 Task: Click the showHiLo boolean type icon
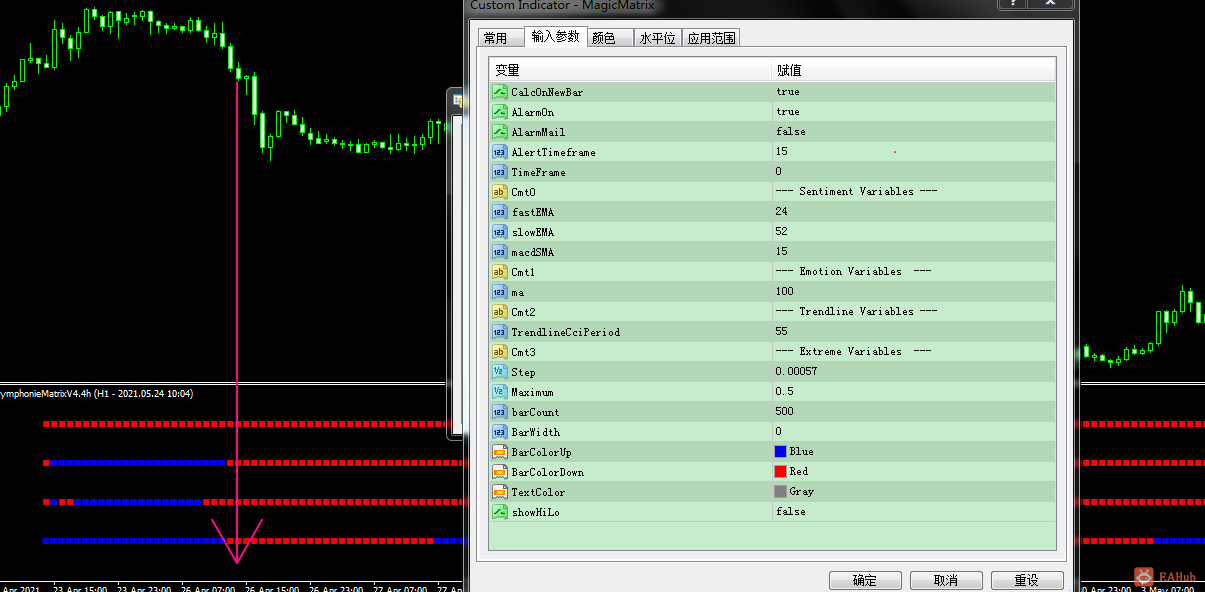499,512
